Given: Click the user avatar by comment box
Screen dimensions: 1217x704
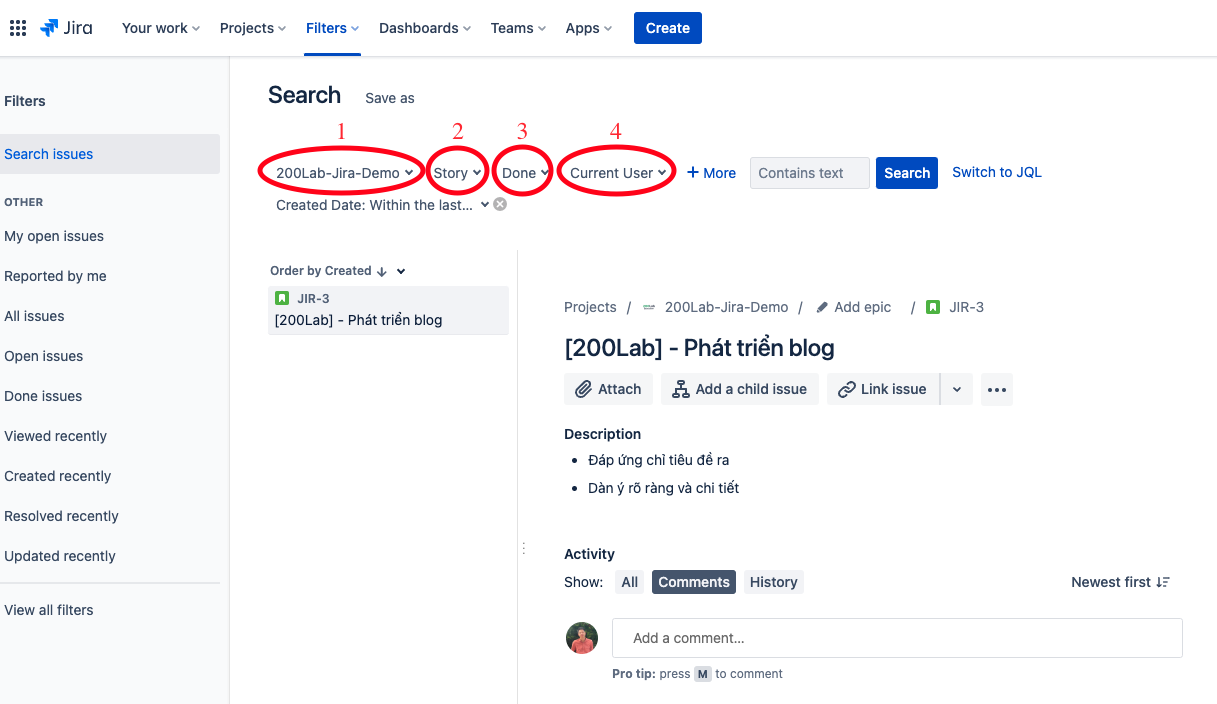Looking at the screenshot, I should (582, 638).
